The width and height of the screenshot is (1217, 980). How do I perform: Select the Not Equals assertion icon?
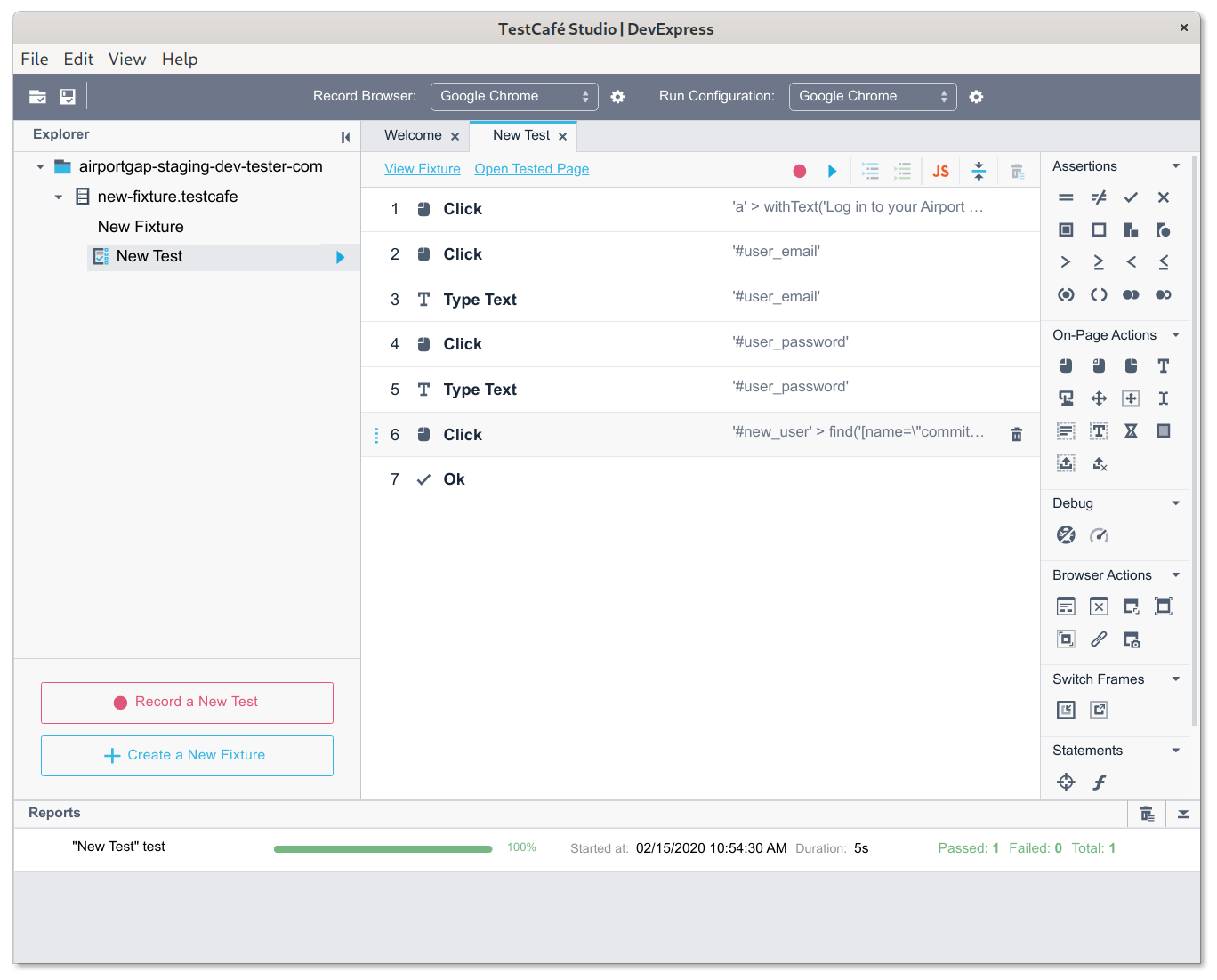click(1099, 197)
